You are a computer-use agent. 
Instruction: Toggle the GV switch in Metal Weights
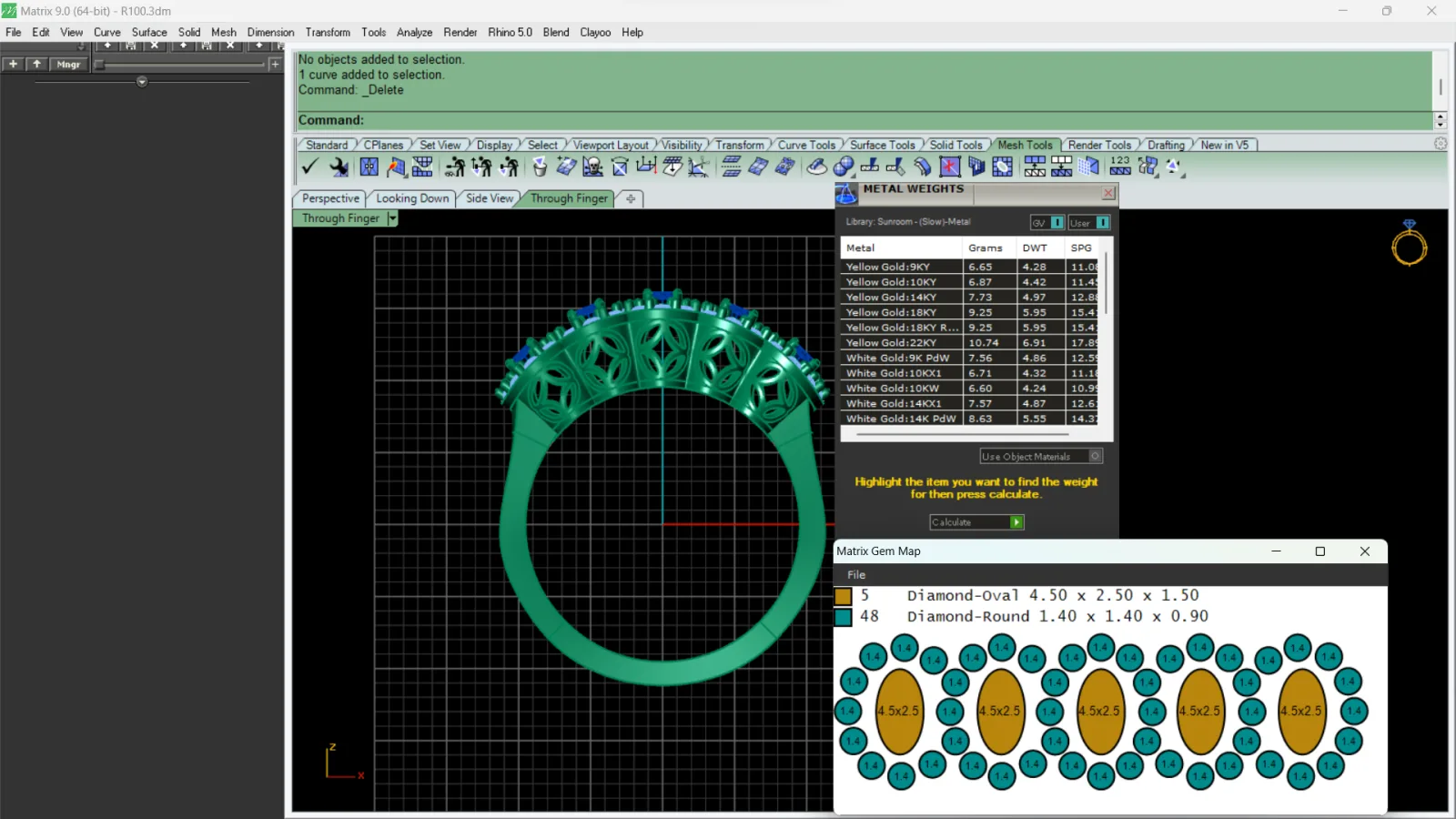coord(1047,223)
